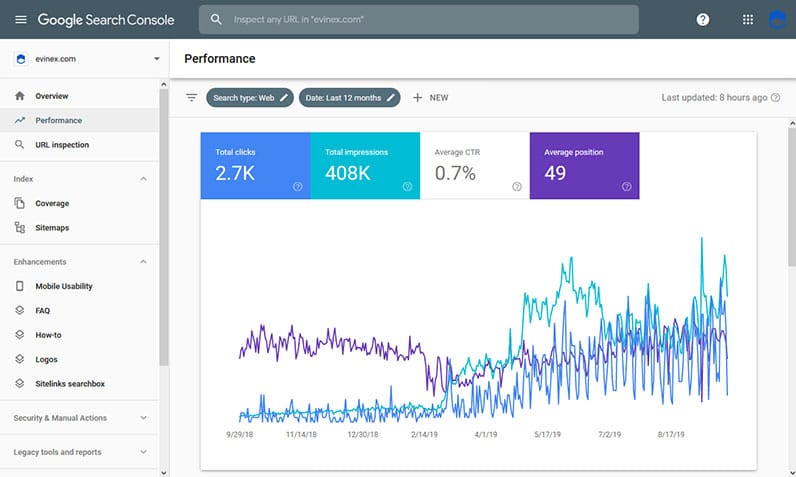Click the How-to layers icon

coord(20,335)
